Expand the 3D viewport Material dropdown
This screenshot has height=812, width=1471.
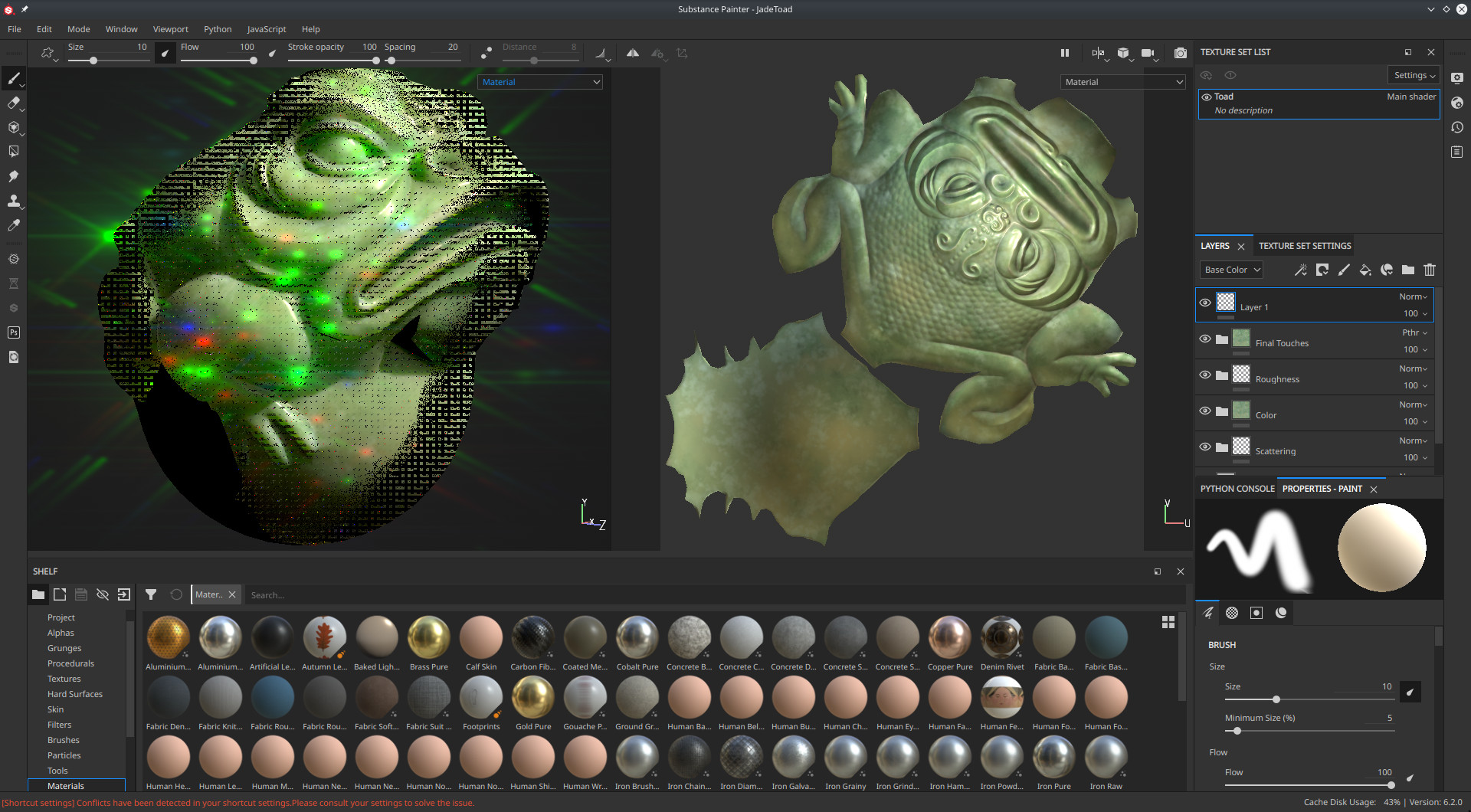pyautogui.click(x=540, y=82)
